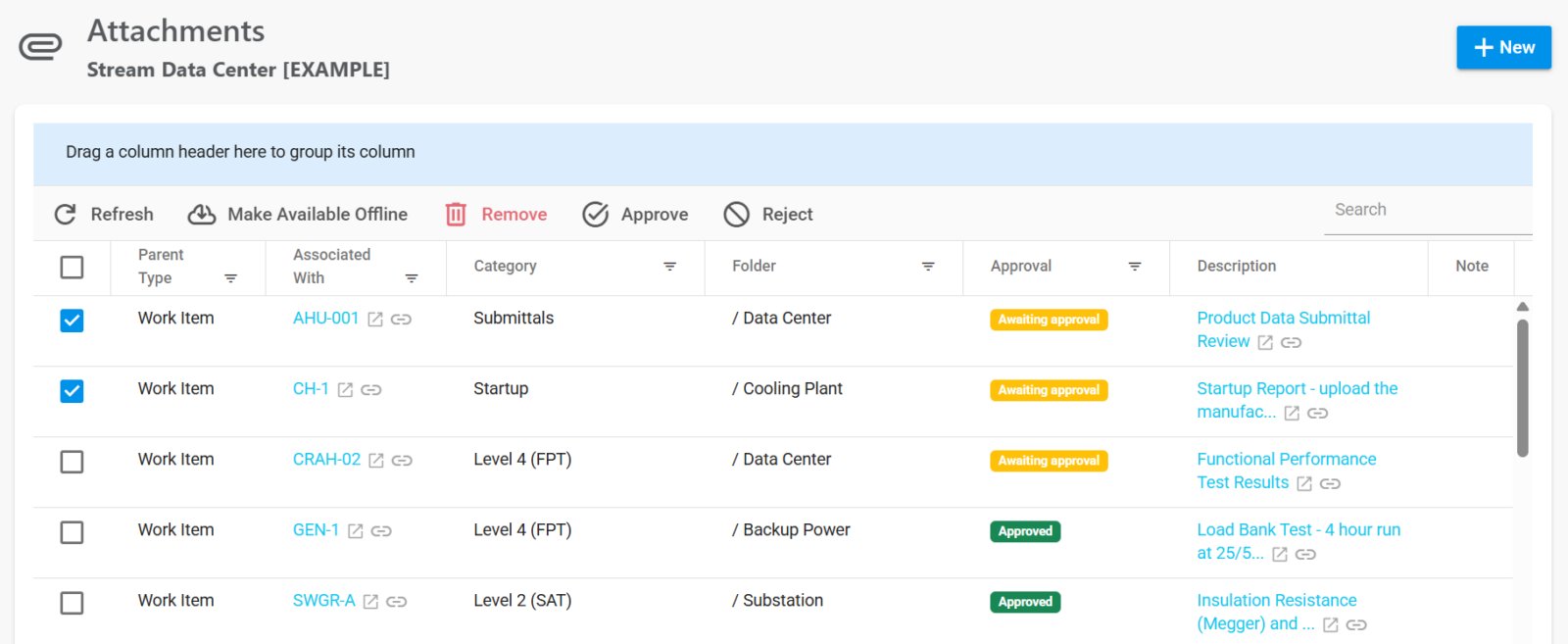This screenshot has width=1568, height=644.
Task: Open Load Bank Test external link icon
Action: 1280,555
